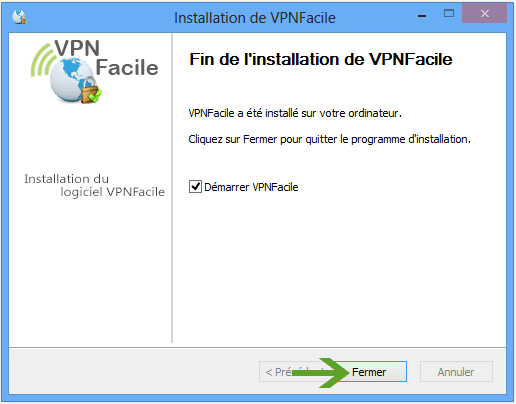Screen dimensions: 516x404
Task: Click the Fin de l'installation de VPNFacile heading
Action: (x=321, y=59)
